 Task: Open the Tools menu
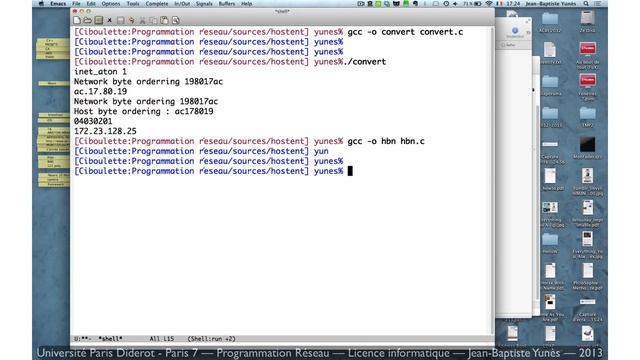(x=133, y=4)
